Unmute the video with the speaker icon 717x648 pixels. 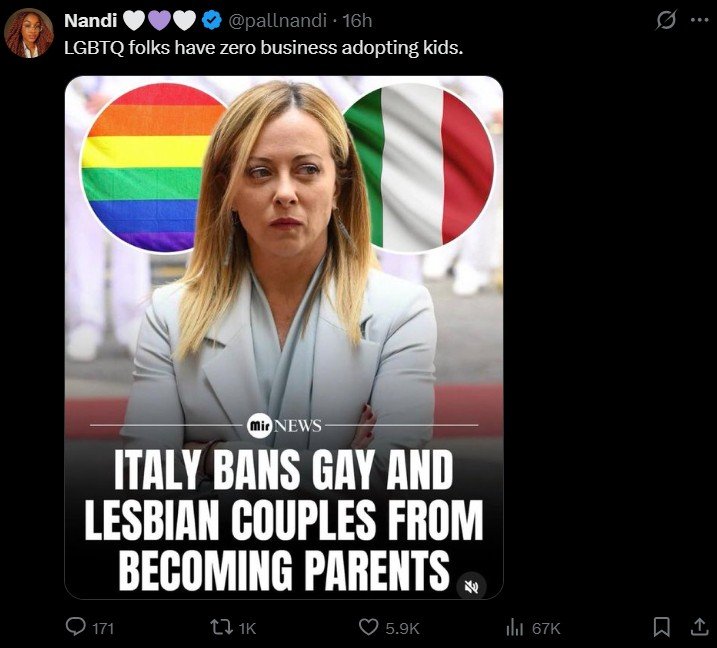click(471, 586)
